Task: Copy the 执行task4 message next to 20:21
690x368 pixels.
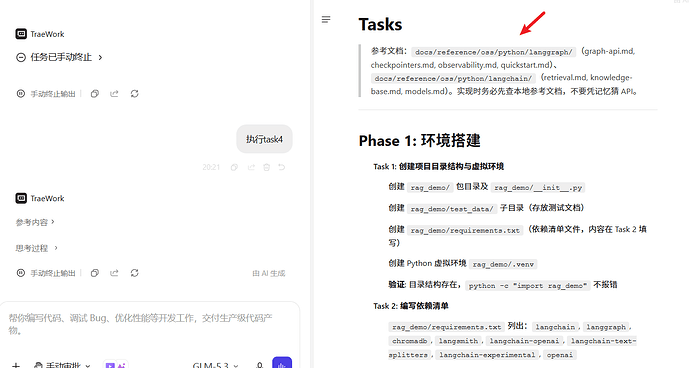Action: point(235,167)
